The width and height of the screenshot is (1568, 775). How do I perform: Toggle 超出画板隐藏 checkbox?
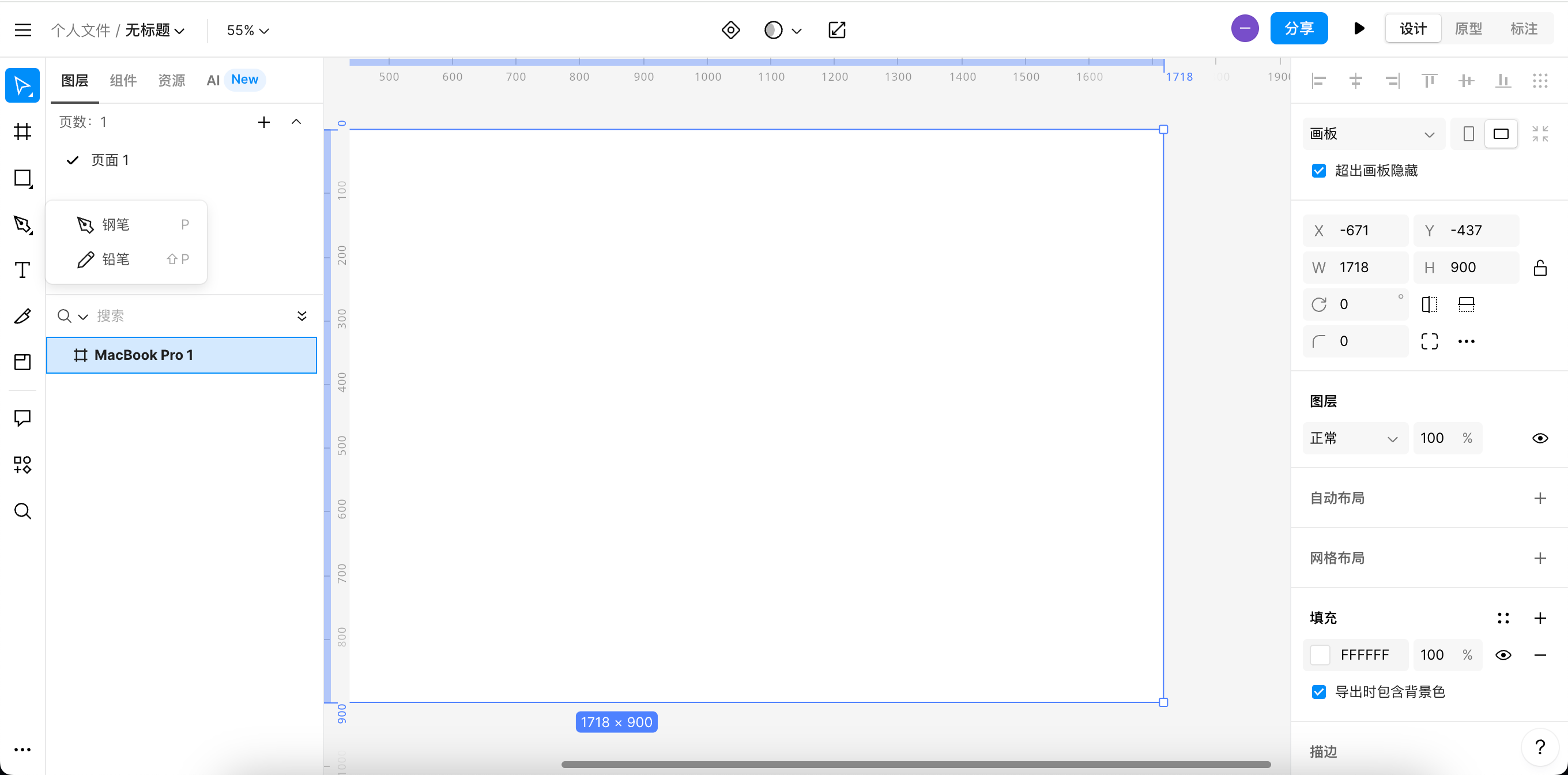click(x=1317, y=170)
